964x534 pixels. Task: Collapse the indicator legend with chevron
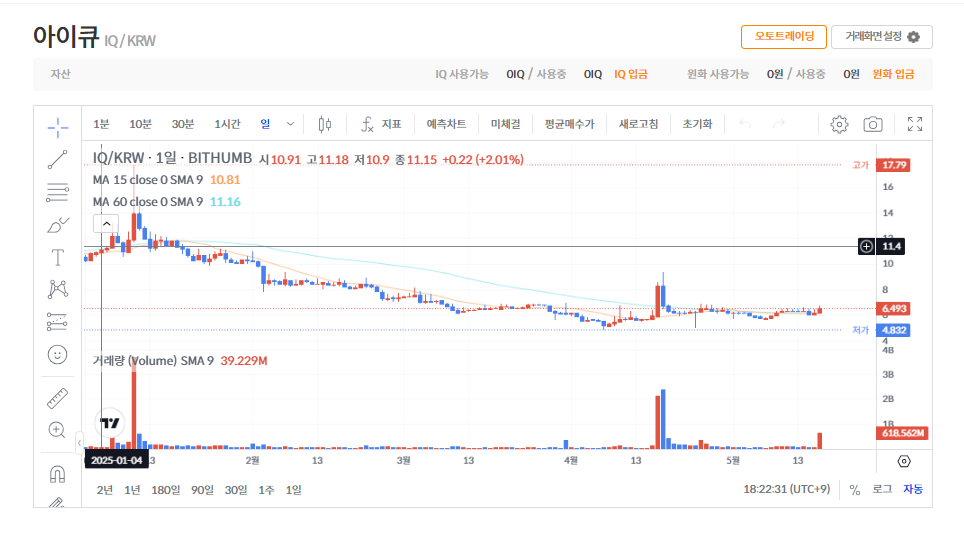coord(106,224)
